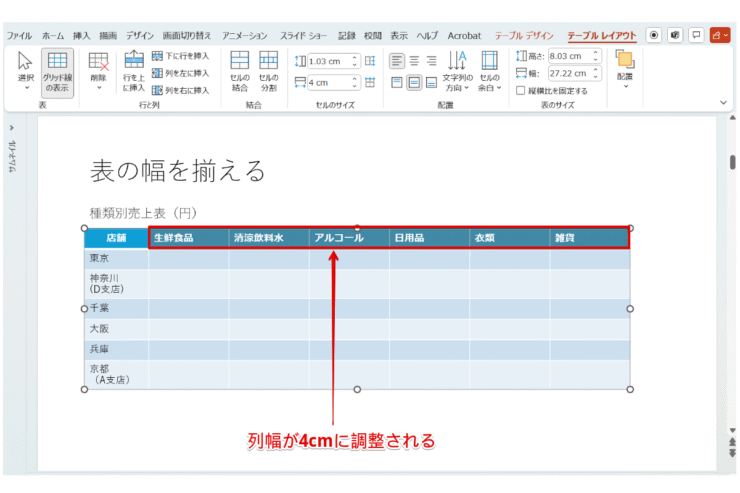Click the record button icon in title area

click(x=654, y=35)
